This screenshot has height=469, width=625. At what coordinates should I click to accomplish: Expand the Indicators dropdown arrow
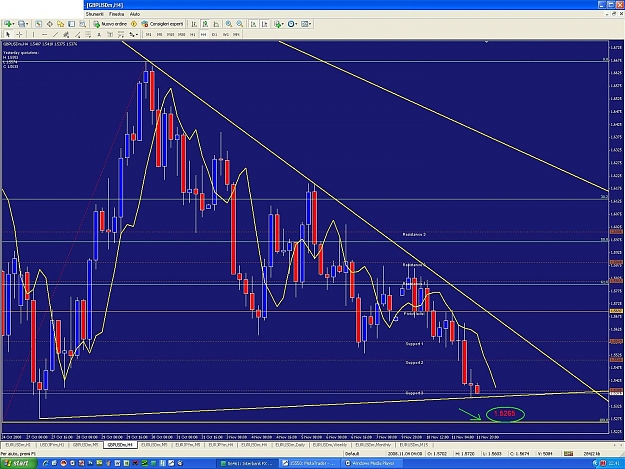click(x=283, y=24)
